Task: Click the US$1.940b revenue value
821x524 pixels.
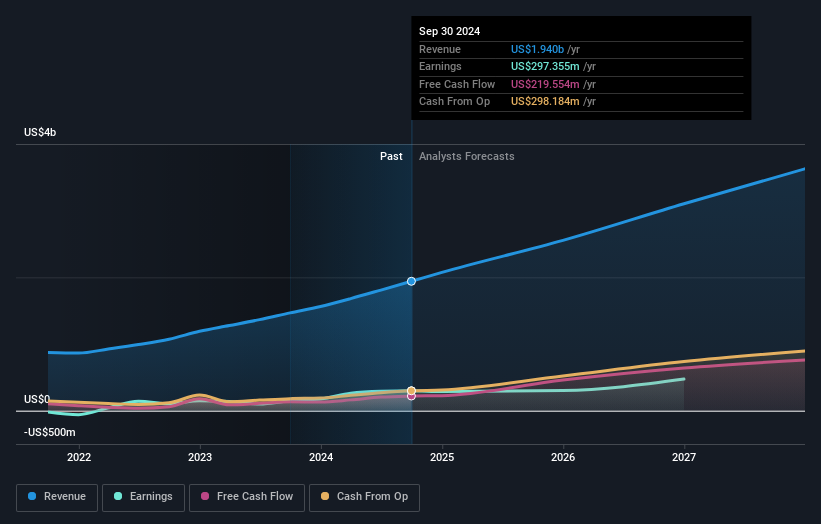Action: tap(537, 49)
